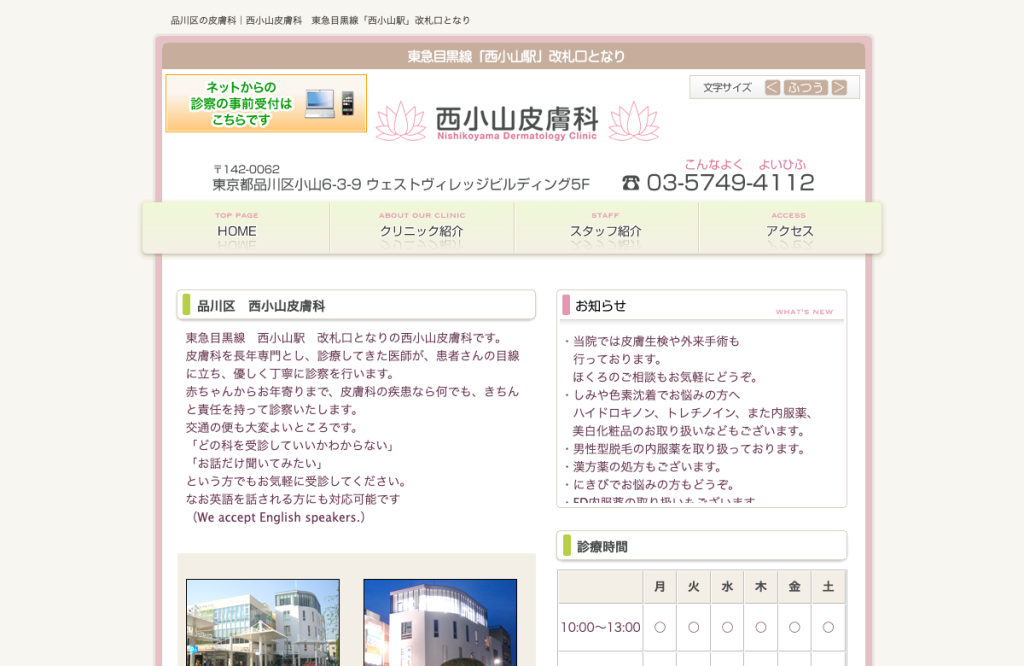
Task: Click the telephone icon beside the number
Action: pyautogui.click(x=631, y=183)
